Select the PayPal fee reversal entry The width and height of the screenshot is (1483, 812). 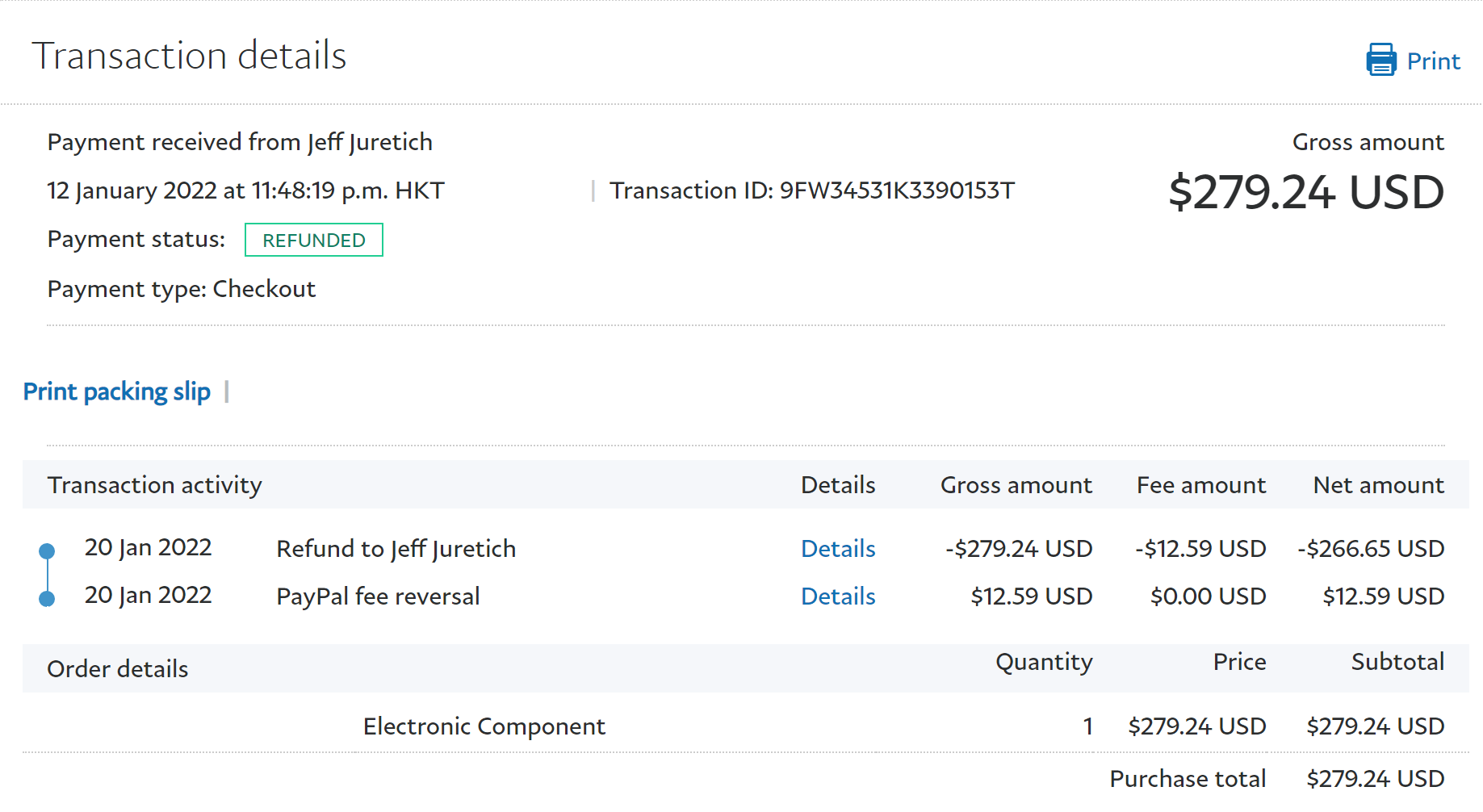[378, 596]
